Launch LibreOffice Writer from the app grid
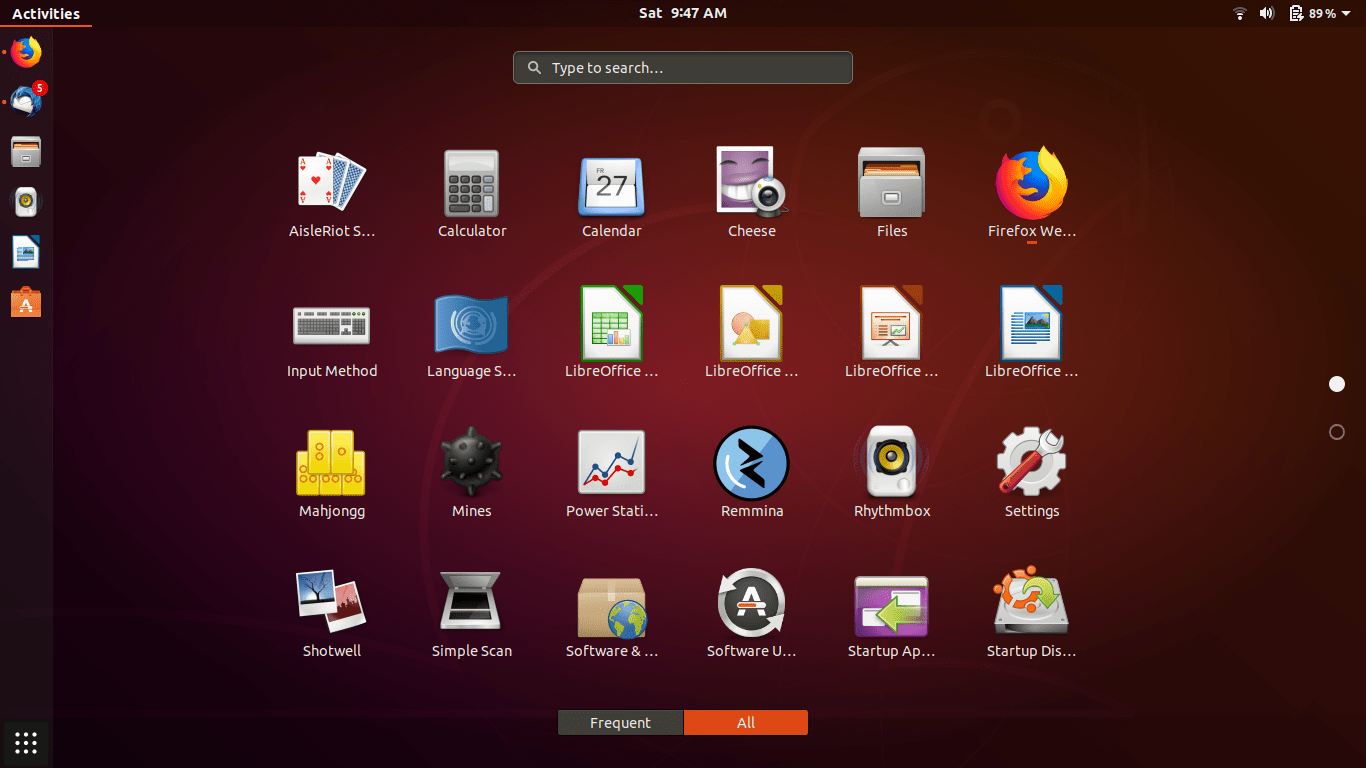Screen dimensions: 1366x768 coord(1032,334)
